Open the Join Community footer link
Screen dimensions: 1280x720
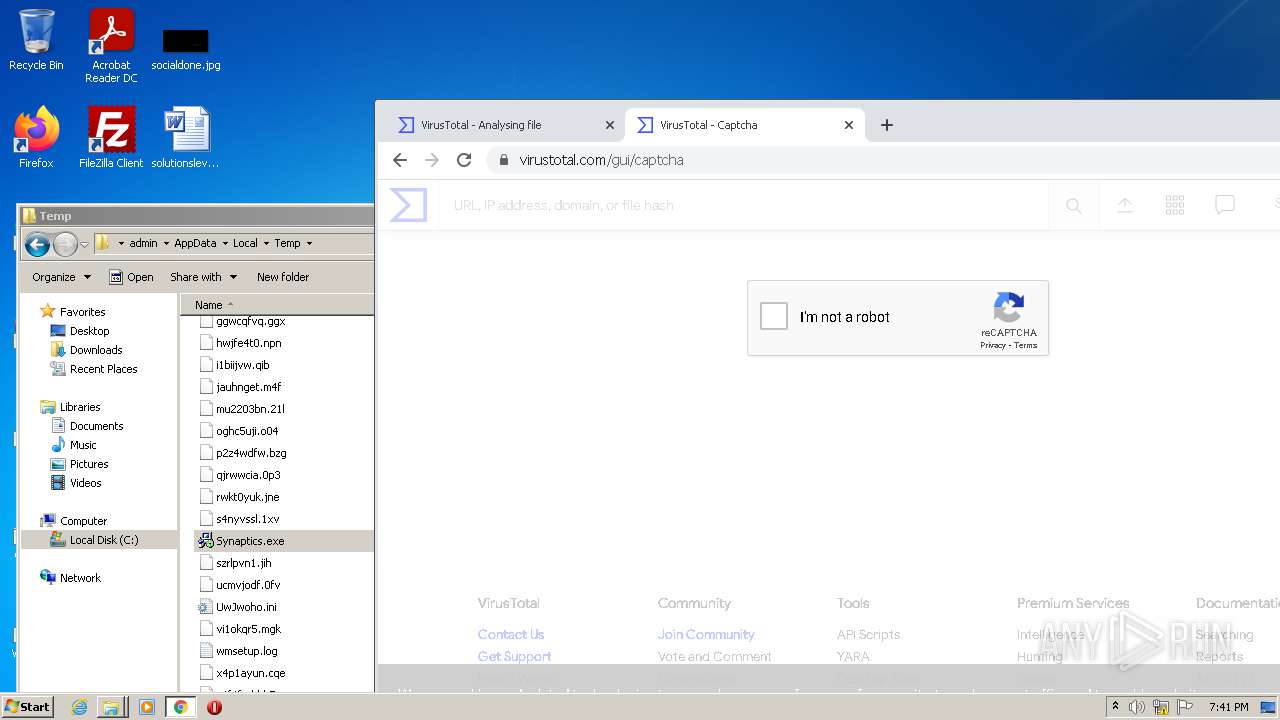click(706, 634)
